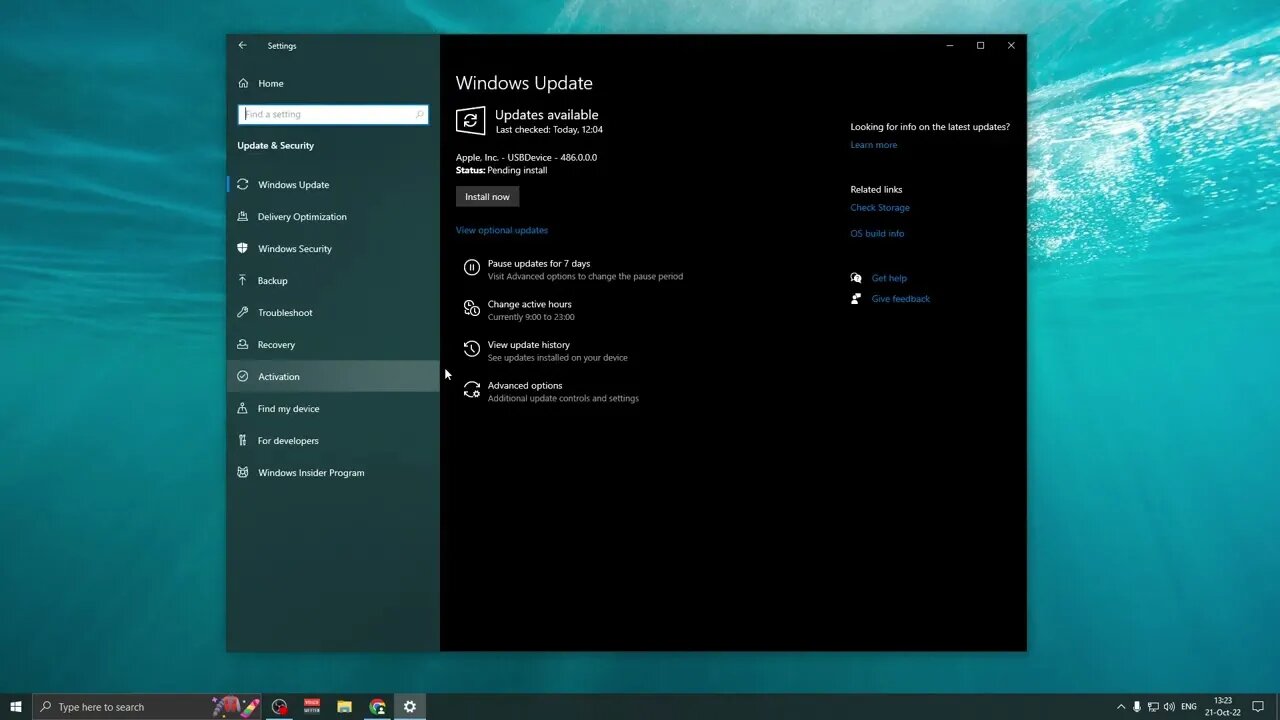The height and width of the screenshot is (720, 1280).
Task: Click the clock icon for active hours
Action: [472, 308]
